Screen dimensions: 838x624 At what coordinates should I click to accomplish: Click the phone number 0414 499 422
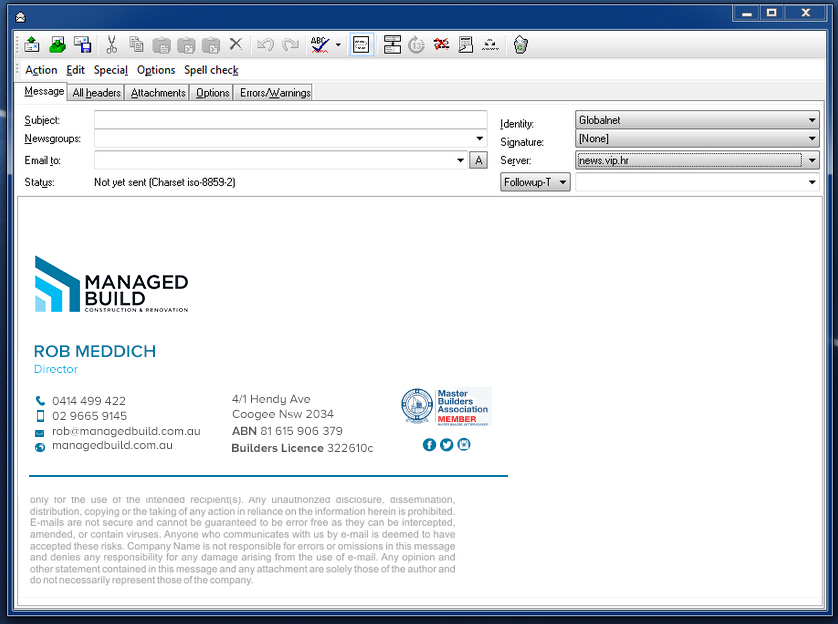click(89, 401)
